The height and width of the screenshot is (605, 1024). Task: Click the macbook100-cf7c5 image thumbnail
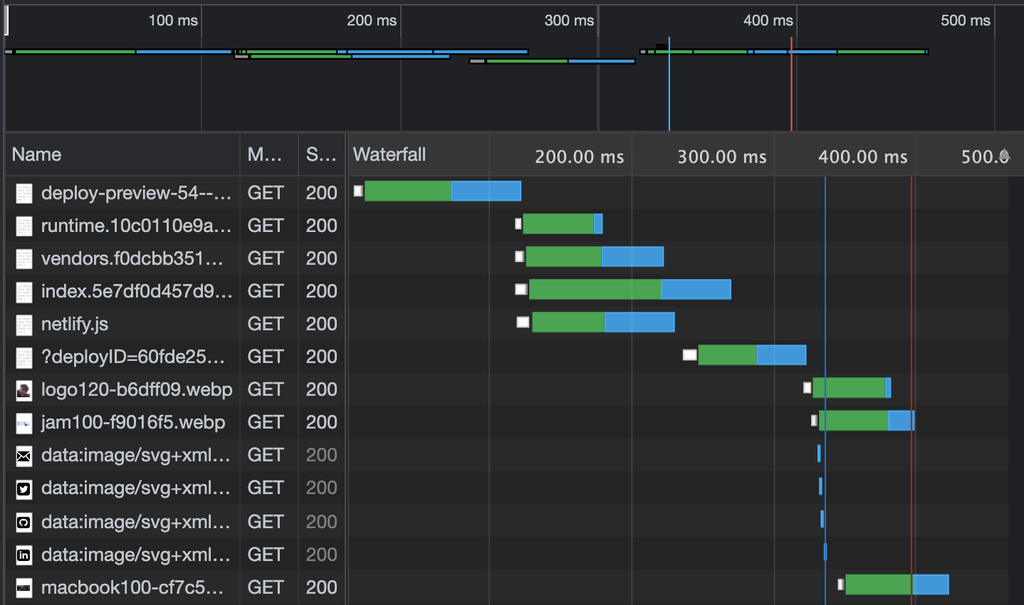[24, 588]
